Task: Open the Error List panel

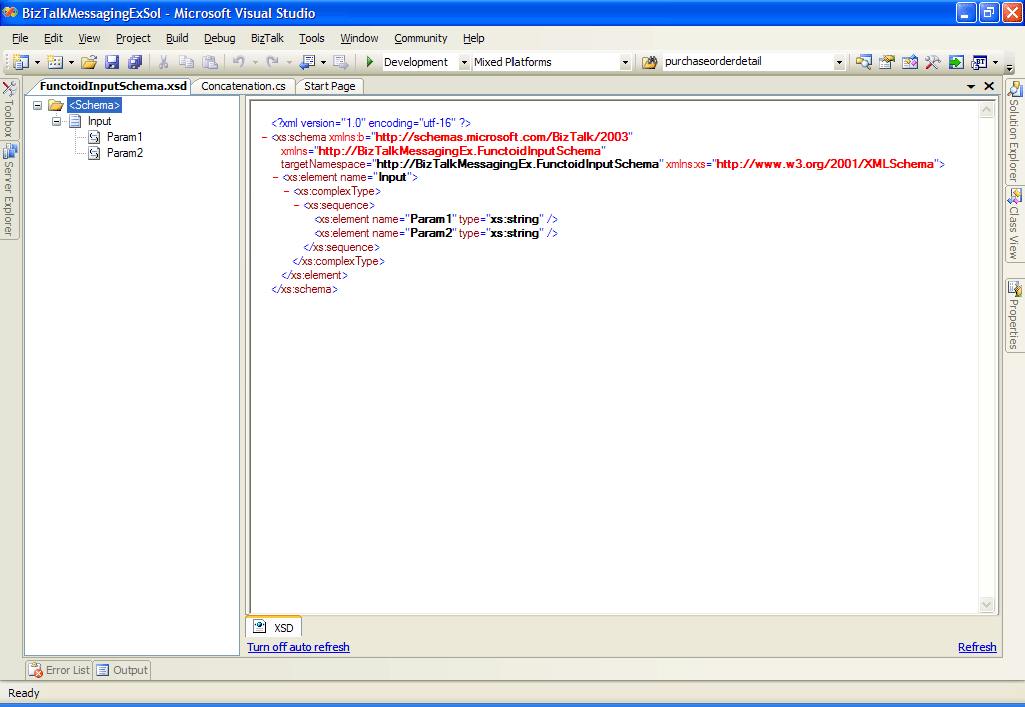Action: pyautogui.click(x=59, y=670)
